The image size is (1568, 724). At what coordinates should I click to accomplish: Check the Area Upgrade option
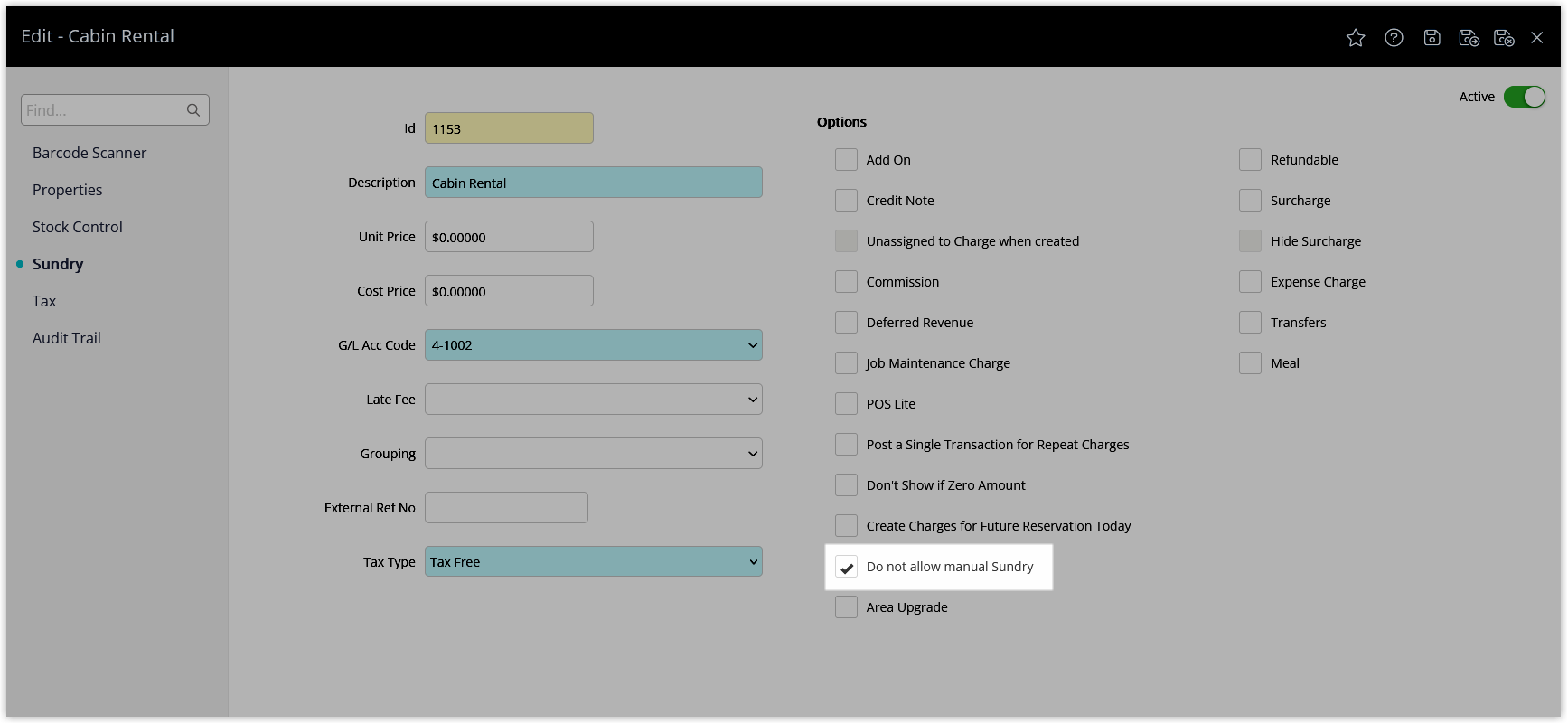846,607
